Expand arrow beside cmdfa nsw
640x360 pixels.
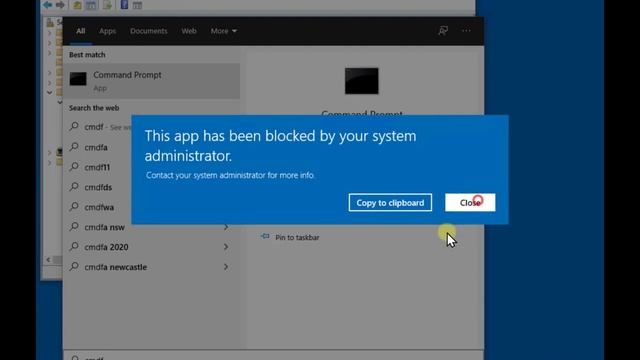(x=226, y=227)
